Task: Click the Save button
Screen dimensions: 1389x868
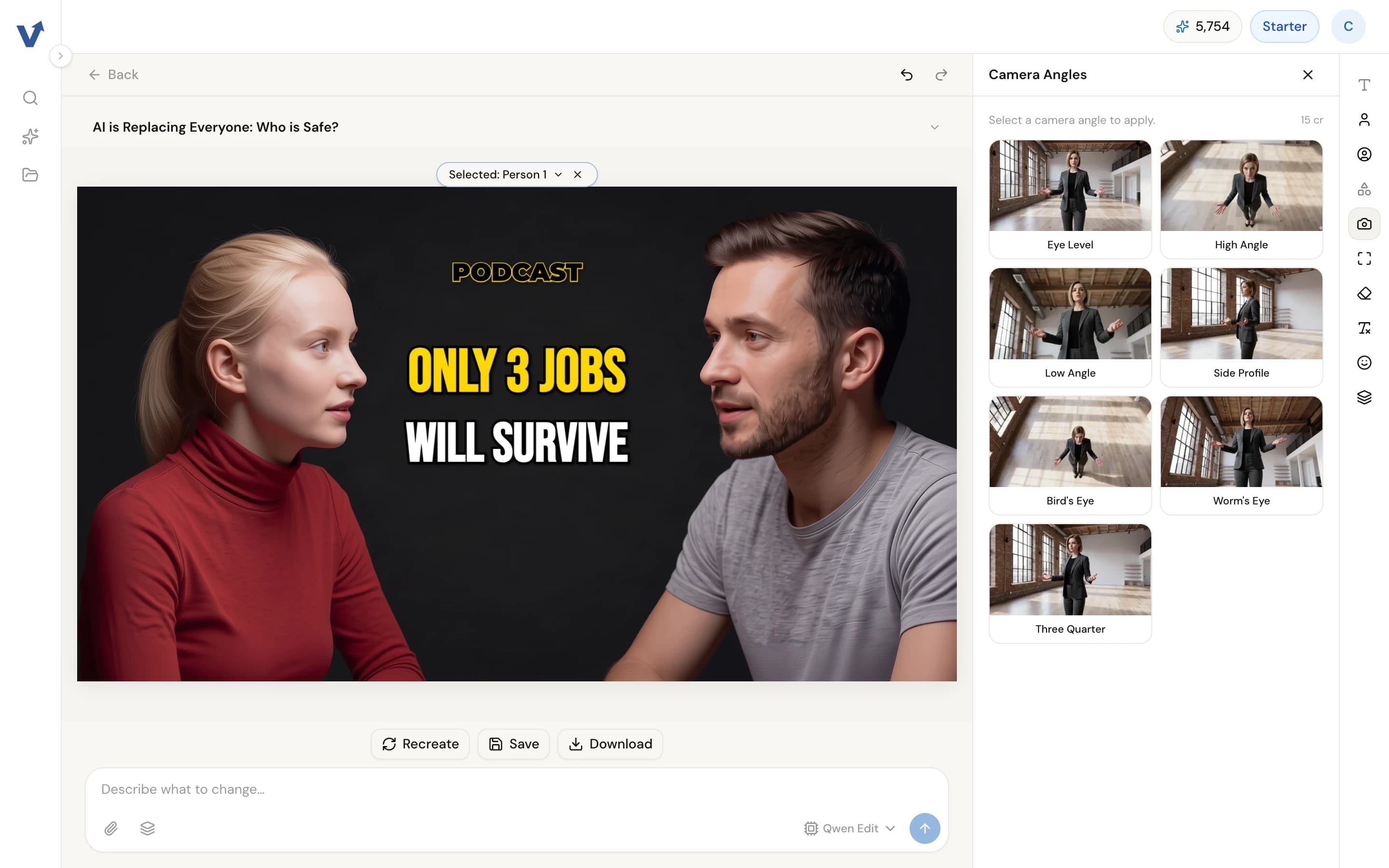Action: (x=513, y=744)
